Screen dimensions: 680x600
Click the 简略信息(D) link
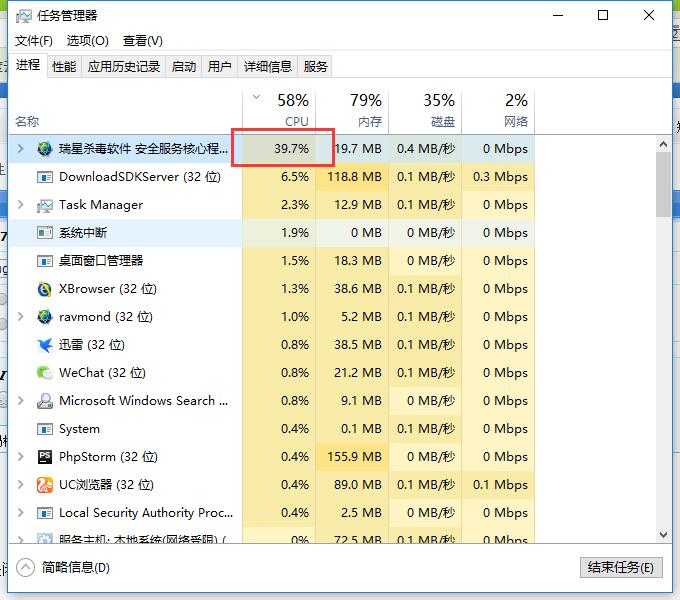tap(76, 567)
